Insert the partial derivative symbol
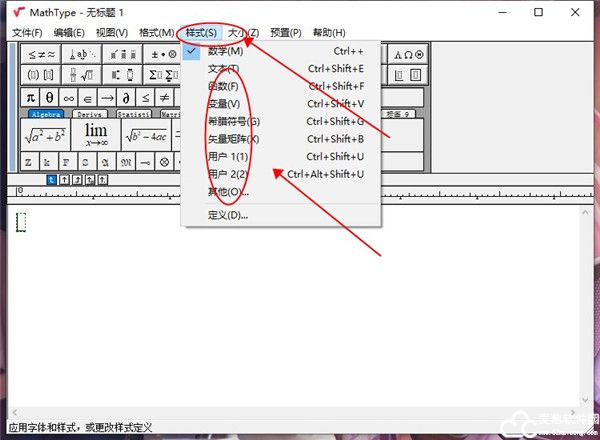This screenshot has height=440, width=600. 126,97
